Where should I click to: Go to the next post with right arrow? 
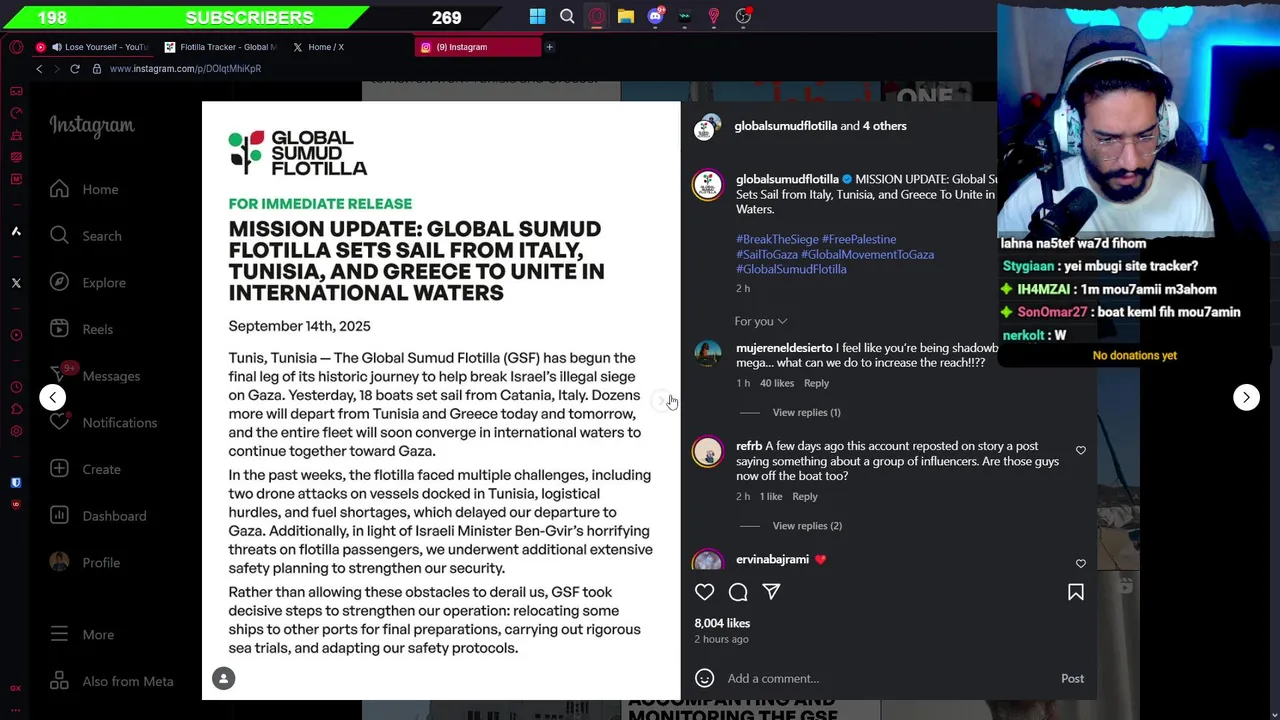click(1246, 397)
